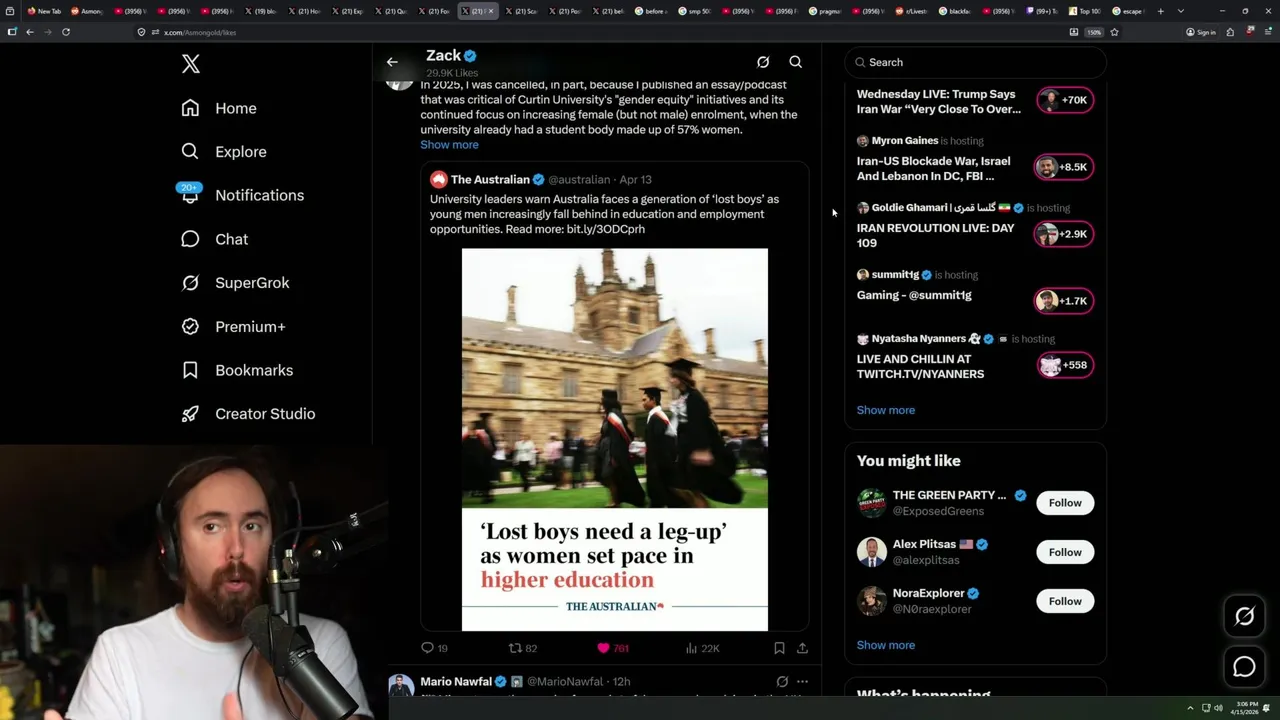Show more live broadcasts
The height and width of the screenshot is (720, 1280).
tap(886, 410)
